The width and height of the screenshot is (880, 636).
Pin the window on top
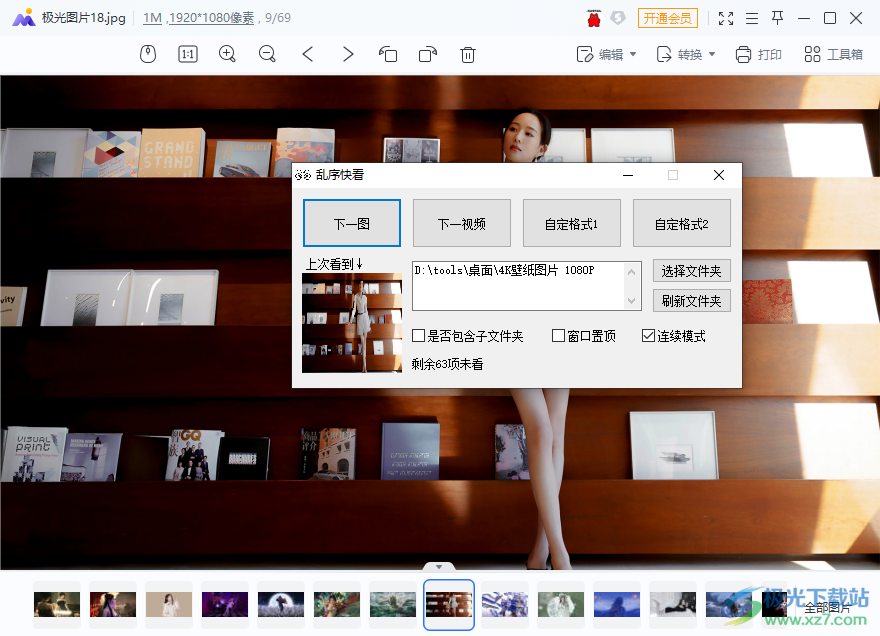[x=777, y=18]
